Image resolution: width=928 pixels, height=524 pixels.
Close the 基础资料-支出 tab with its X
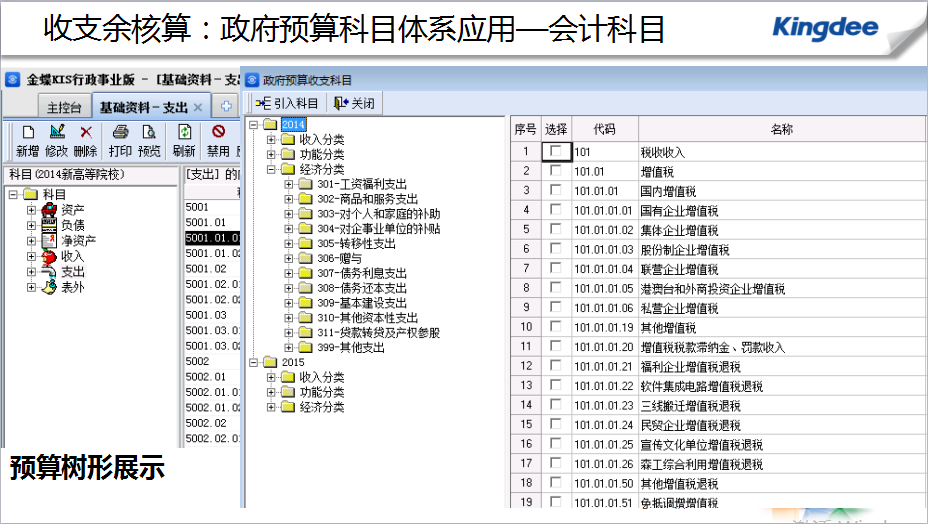(x=198, y=107)
